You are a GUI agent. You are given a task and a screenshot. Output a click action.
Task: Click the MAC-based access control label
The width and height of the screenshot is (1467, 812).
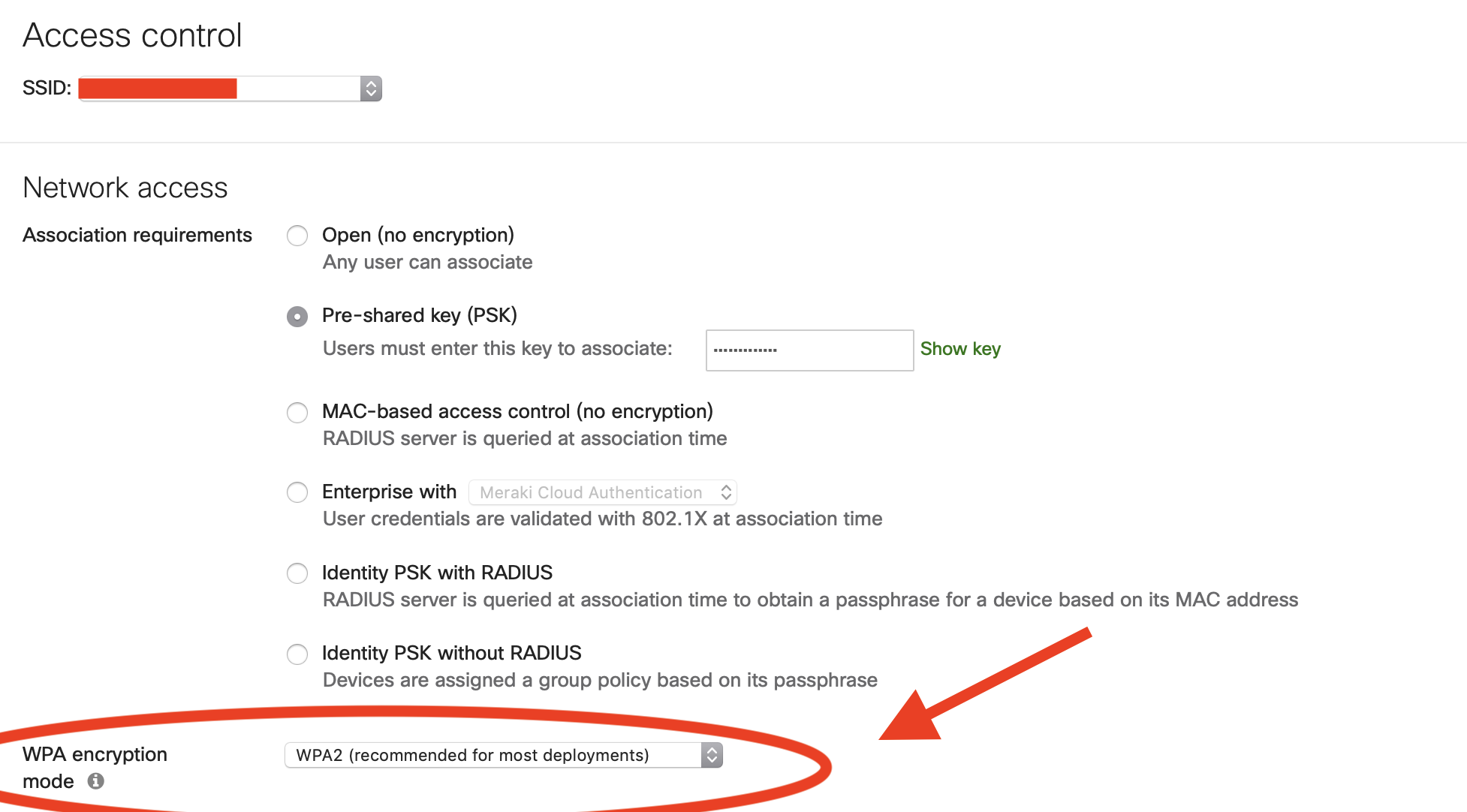[517, 411]
